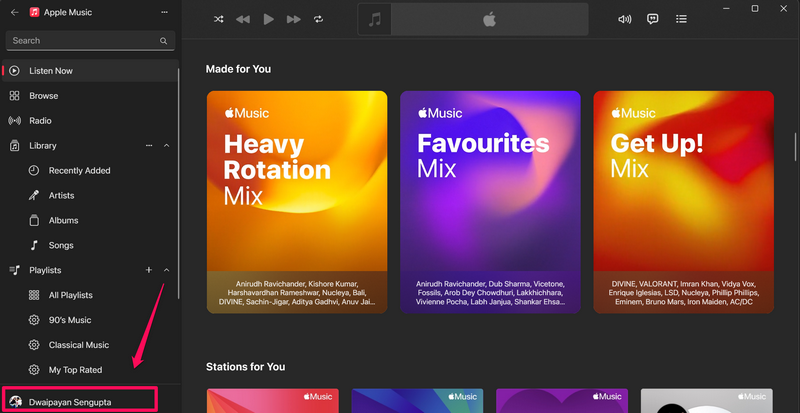Click the Library music box icon
This screenshot has width=800, height=413.
tap(14, 146)
